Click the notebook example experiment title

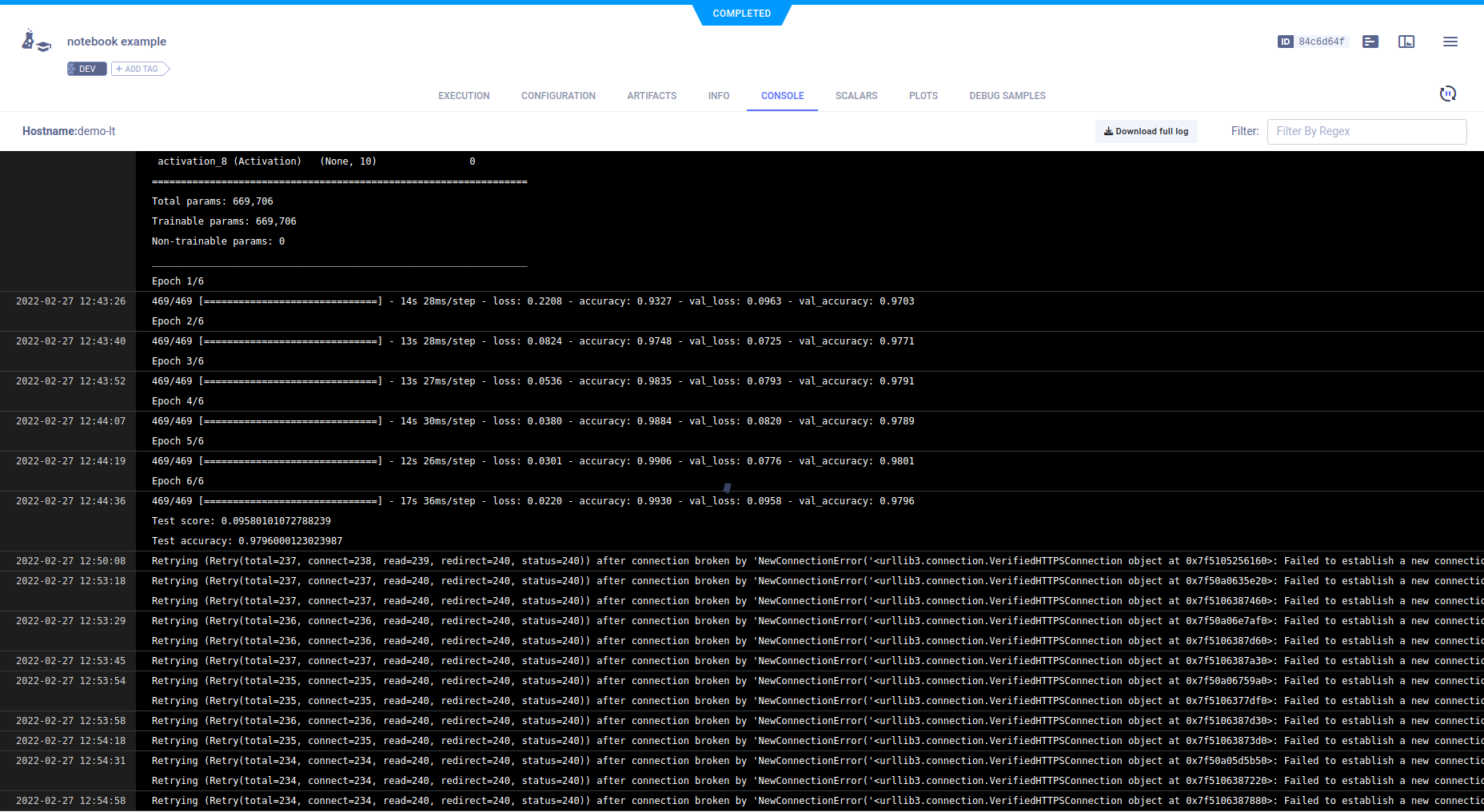click(117, 42)
